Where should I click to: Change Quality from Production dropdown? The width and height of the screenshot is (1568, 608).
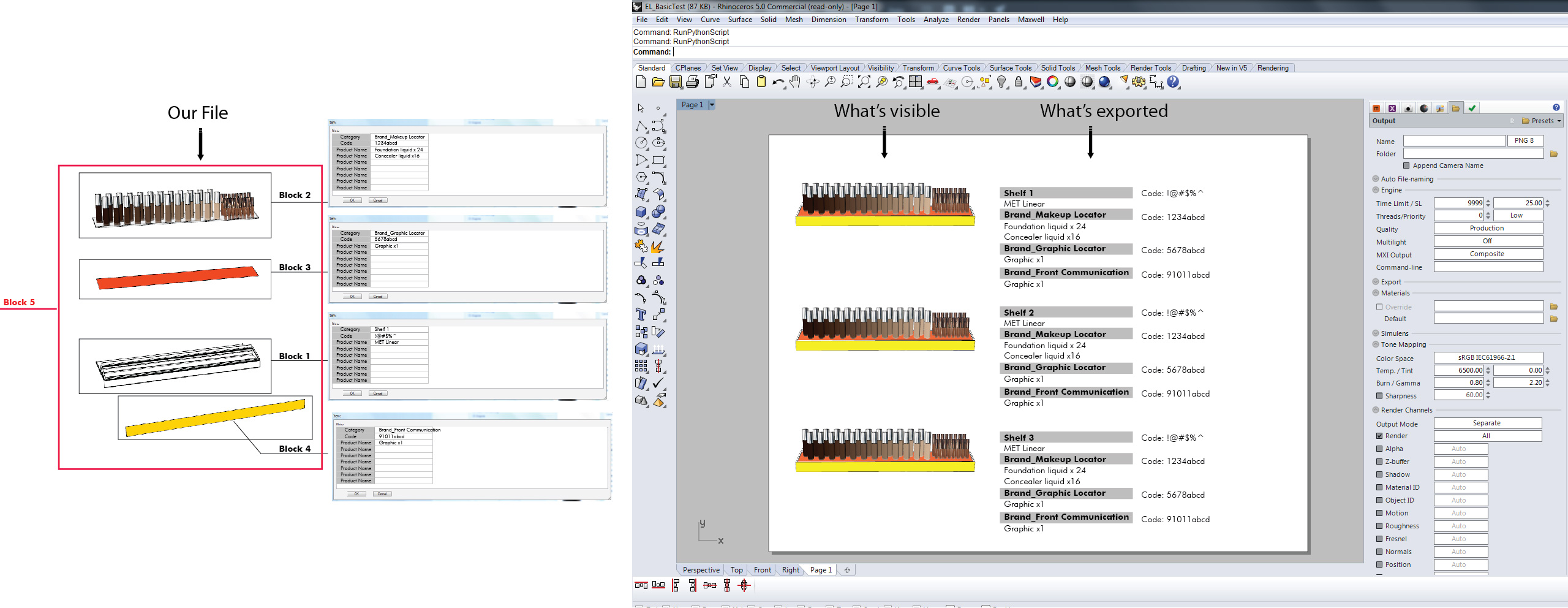pos(1488,228)
